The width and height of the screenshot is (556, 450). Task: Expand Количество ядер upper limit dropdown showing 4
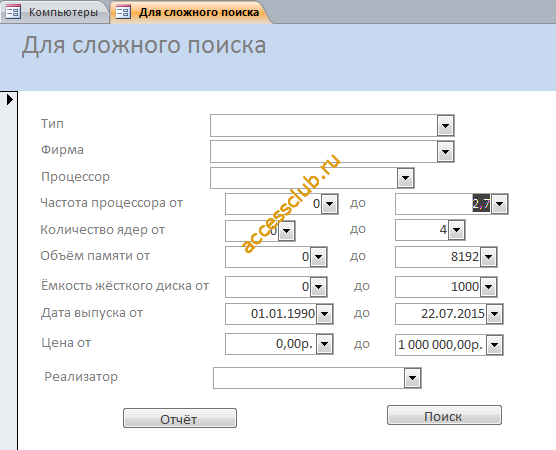[x=456, y=230]
